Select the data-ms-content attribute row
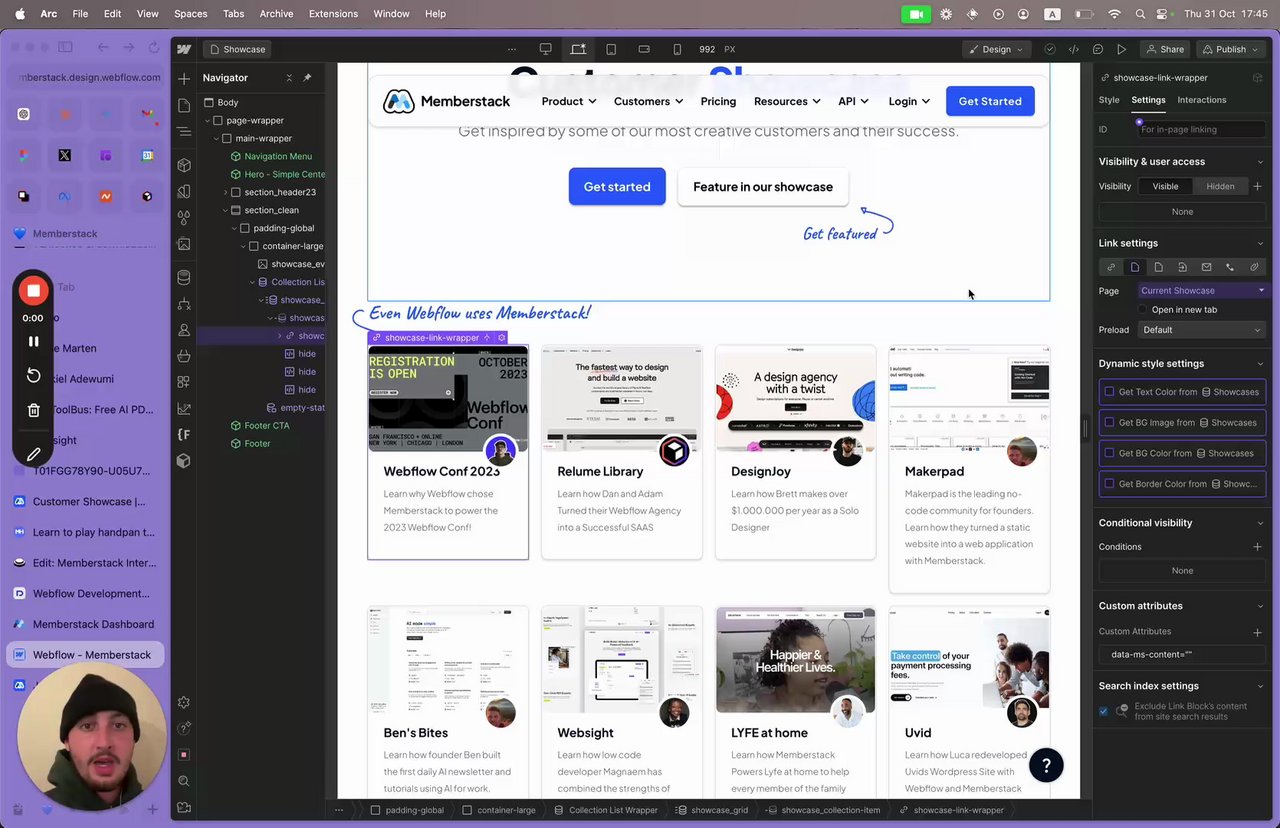 click(1182, 655)
